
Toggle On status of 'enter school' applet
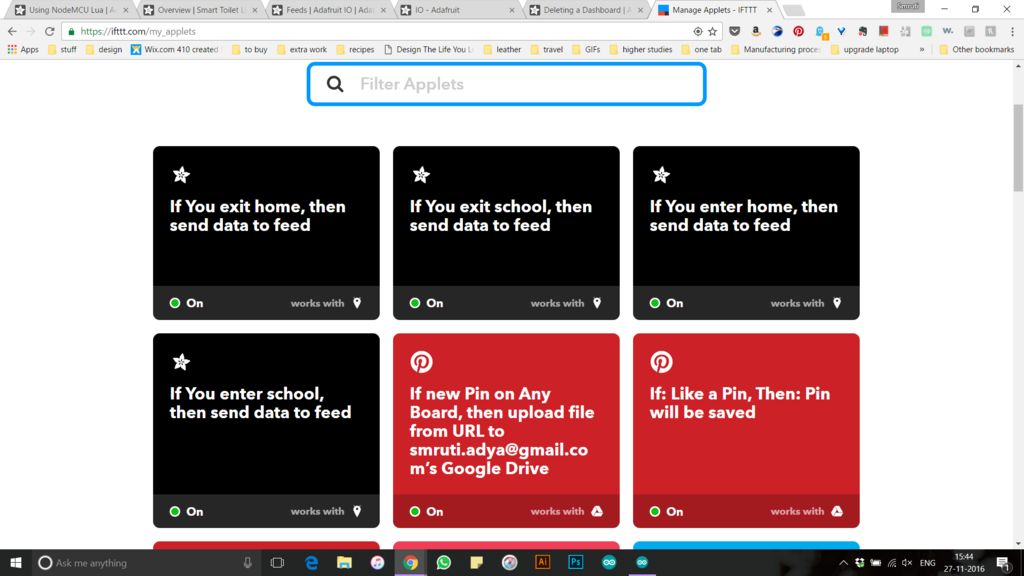[x=186, y=511]
